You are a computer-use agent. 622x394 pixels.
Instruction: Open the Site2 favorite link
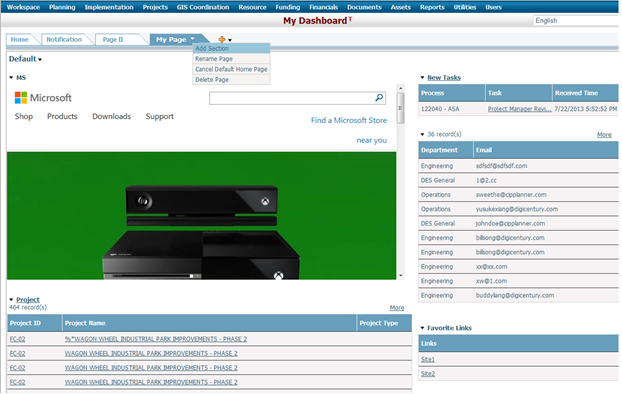tap(428, 374)
